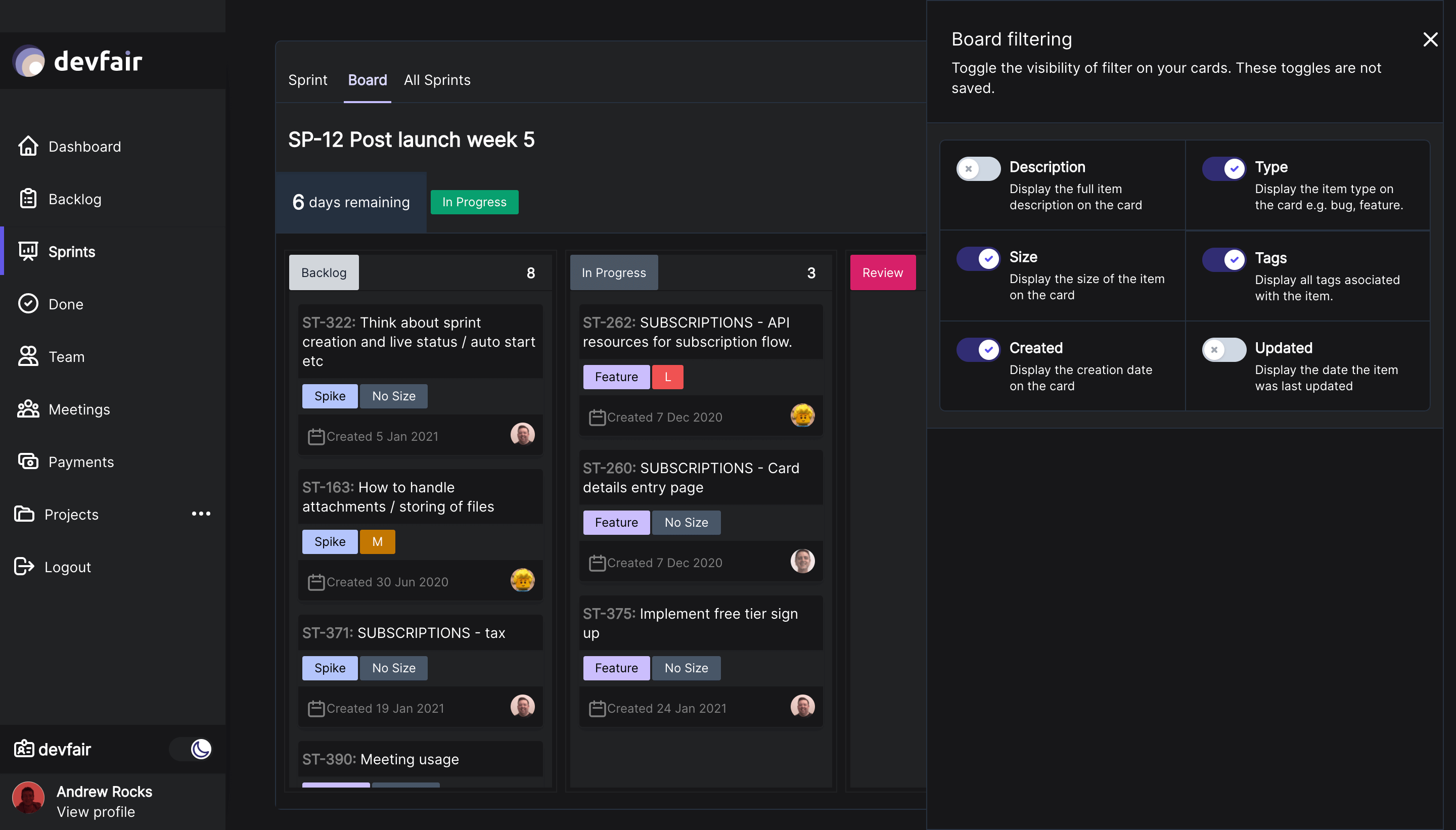The width and height of the screenshot is (1456, 830).
Task: Open the Done section via checkmark icon
Action: (28, 303)
